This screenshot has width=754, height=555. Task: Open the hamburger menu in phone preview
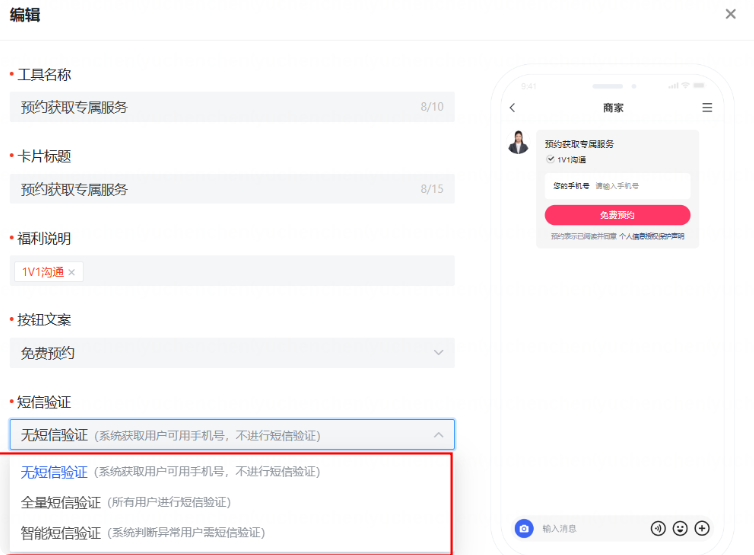tap(707, 108)
